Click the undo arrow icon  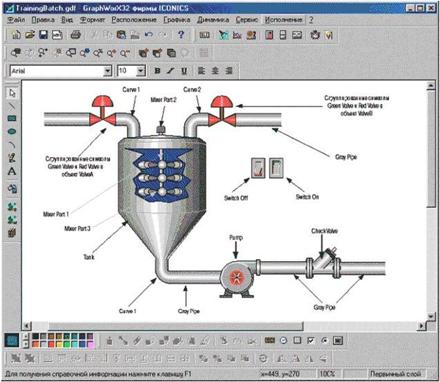(149, 35)
